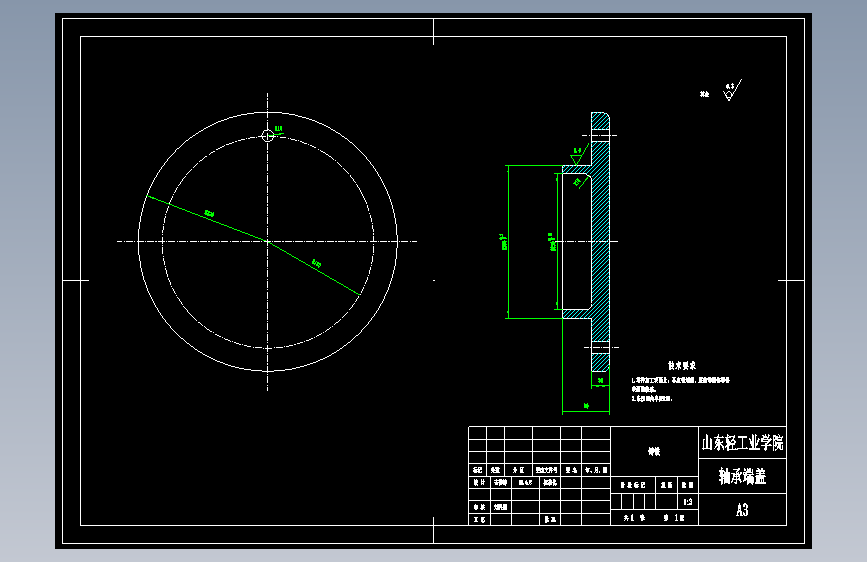Click the bottom horizontal width dimension of section view
The image size is (867, 562).
click(586, 407)
